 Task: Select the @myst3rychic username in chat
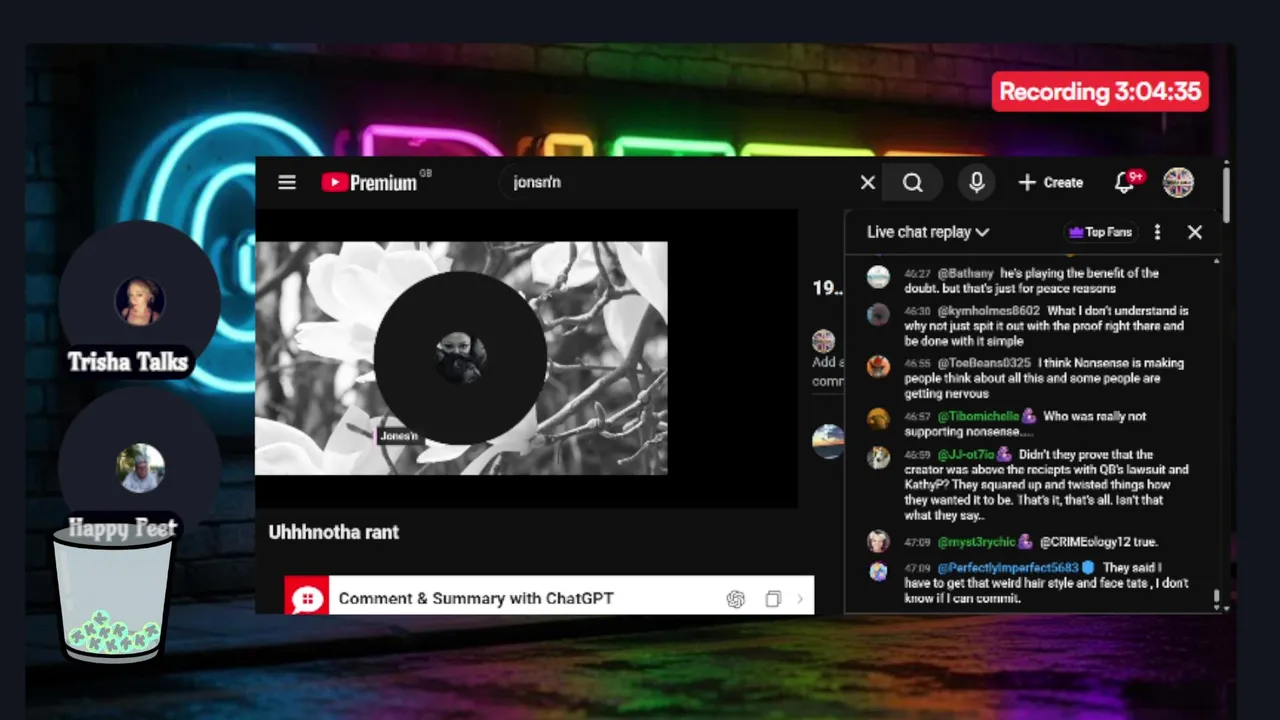[x=976, y=542]
